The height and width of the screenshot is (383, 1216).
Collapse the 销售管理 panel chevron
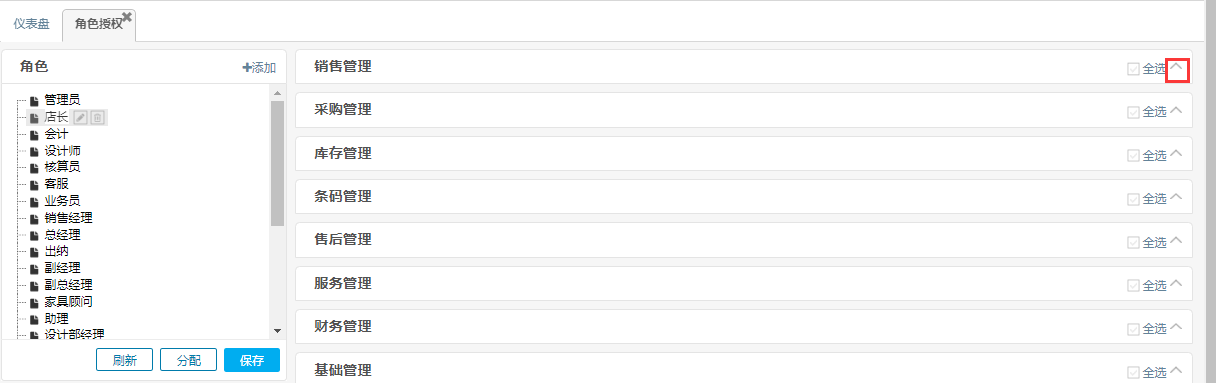1177,69
